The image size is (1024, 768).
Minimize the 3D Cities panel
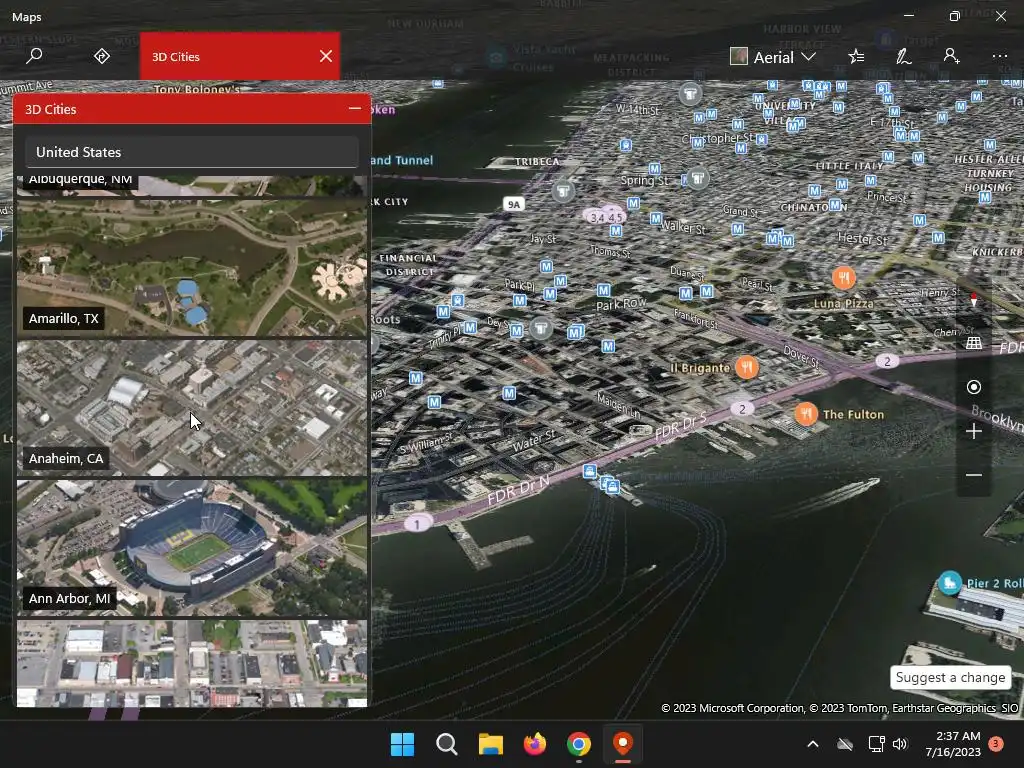coord(355,108)
